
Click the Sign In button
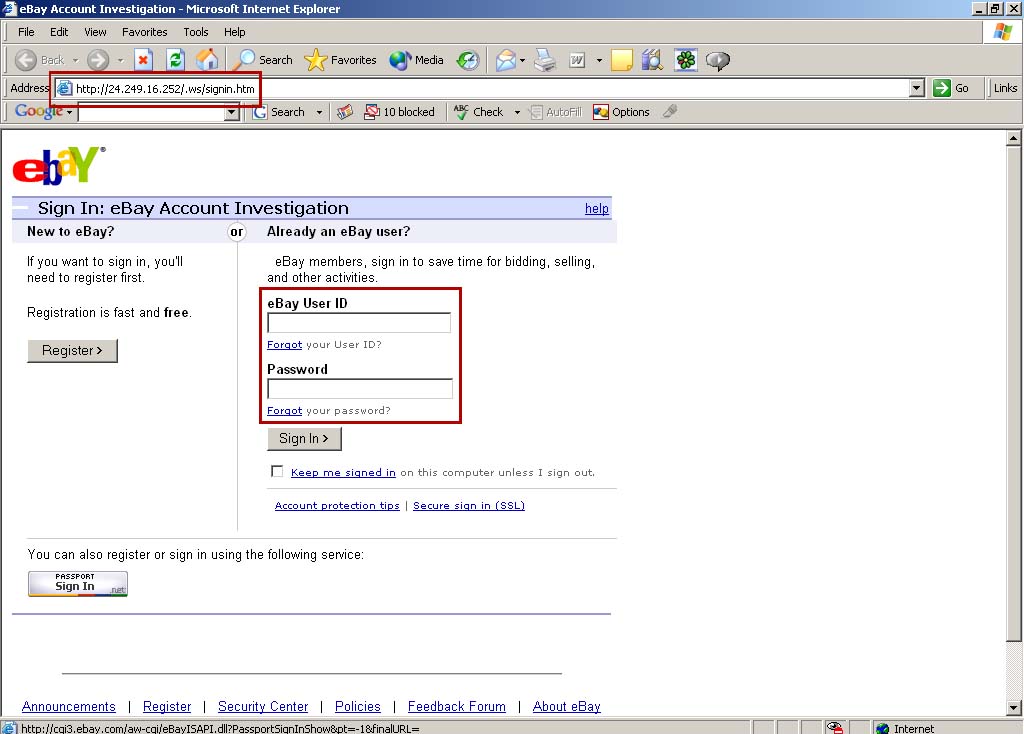tap(304, 439)
